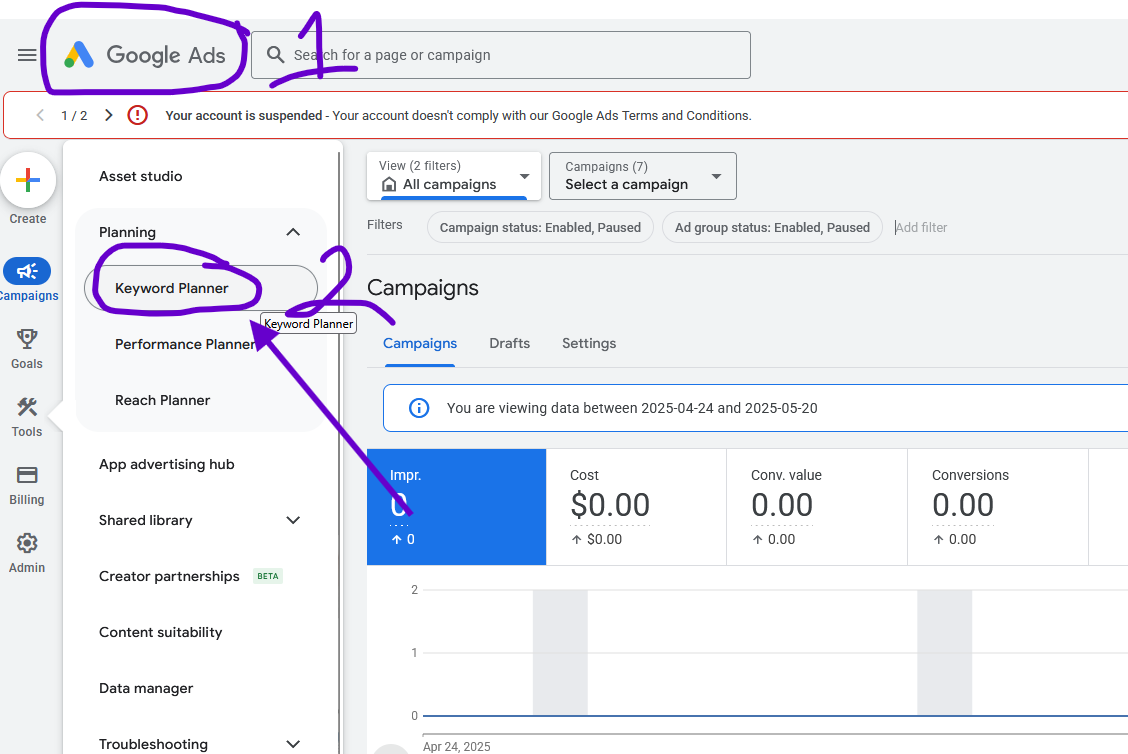Select the Cost metric card

[x=636, y=505]
